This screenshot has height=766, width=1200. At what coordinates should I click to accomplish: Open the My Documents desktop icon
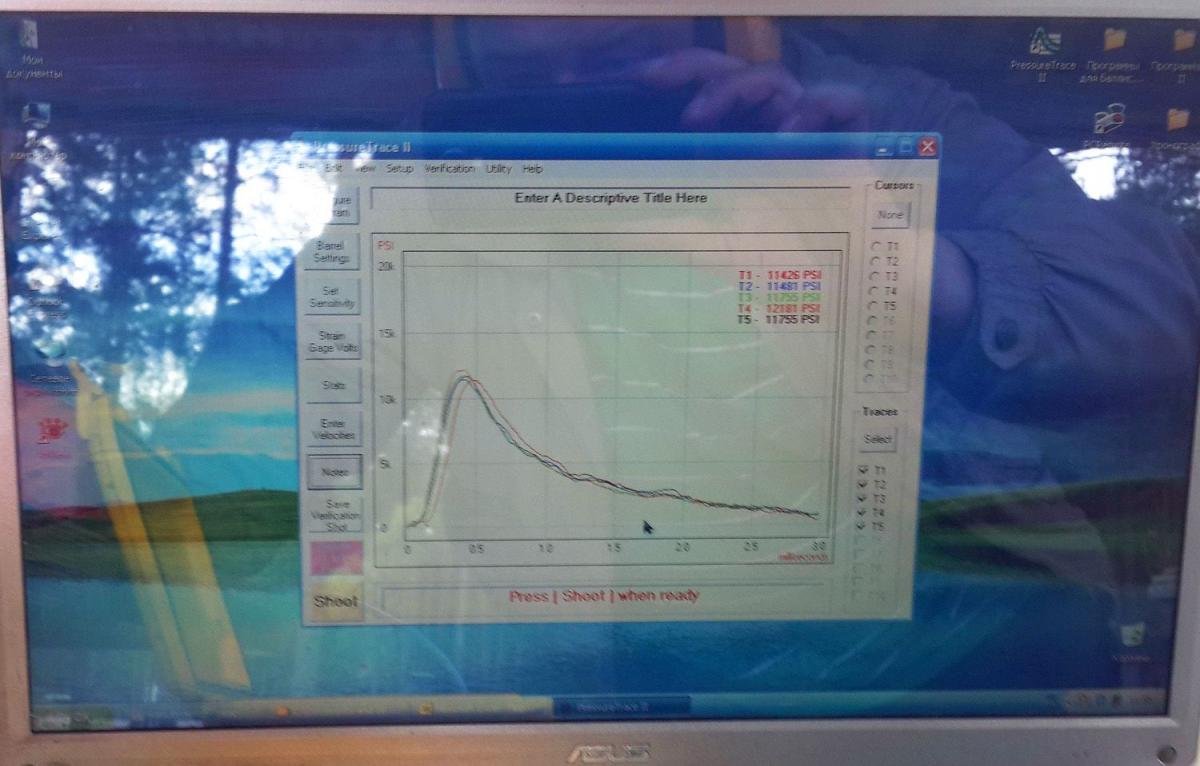(31, 40)
